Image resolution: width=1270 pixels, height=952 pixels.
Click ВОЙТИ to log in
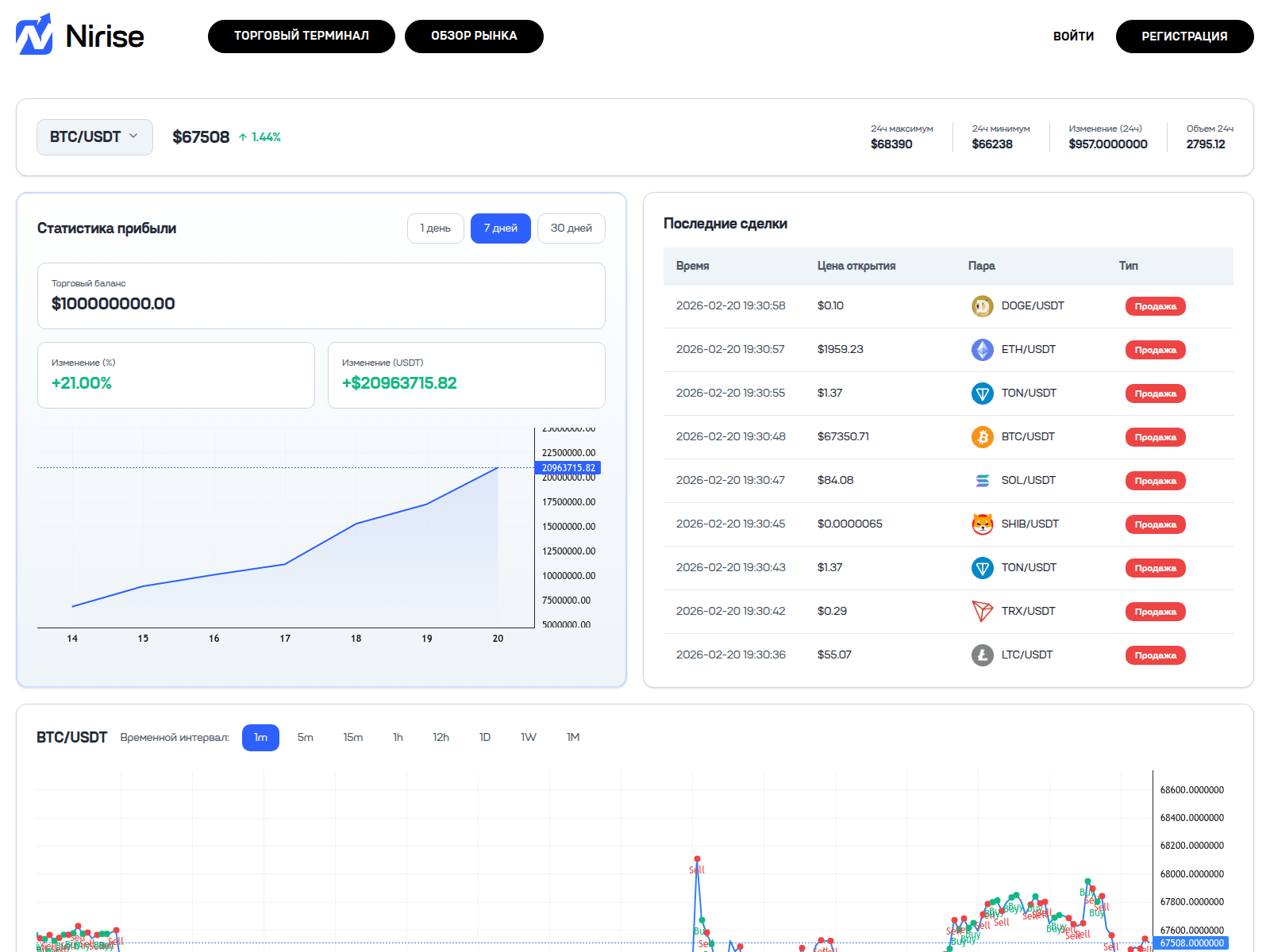[1074, 36]
